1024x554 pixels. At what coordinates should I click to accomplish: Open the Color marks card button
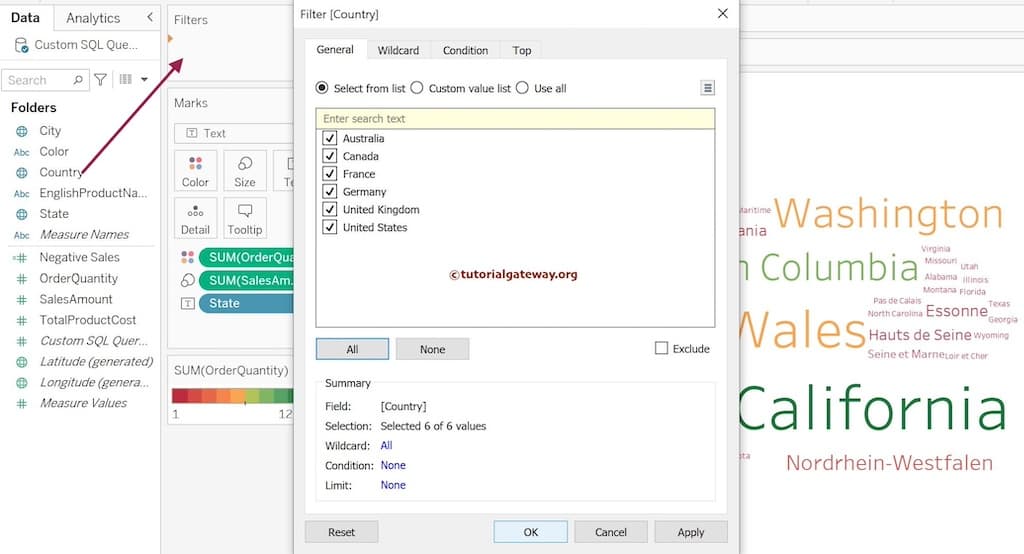pyautogui.click(x=195, y=171)
